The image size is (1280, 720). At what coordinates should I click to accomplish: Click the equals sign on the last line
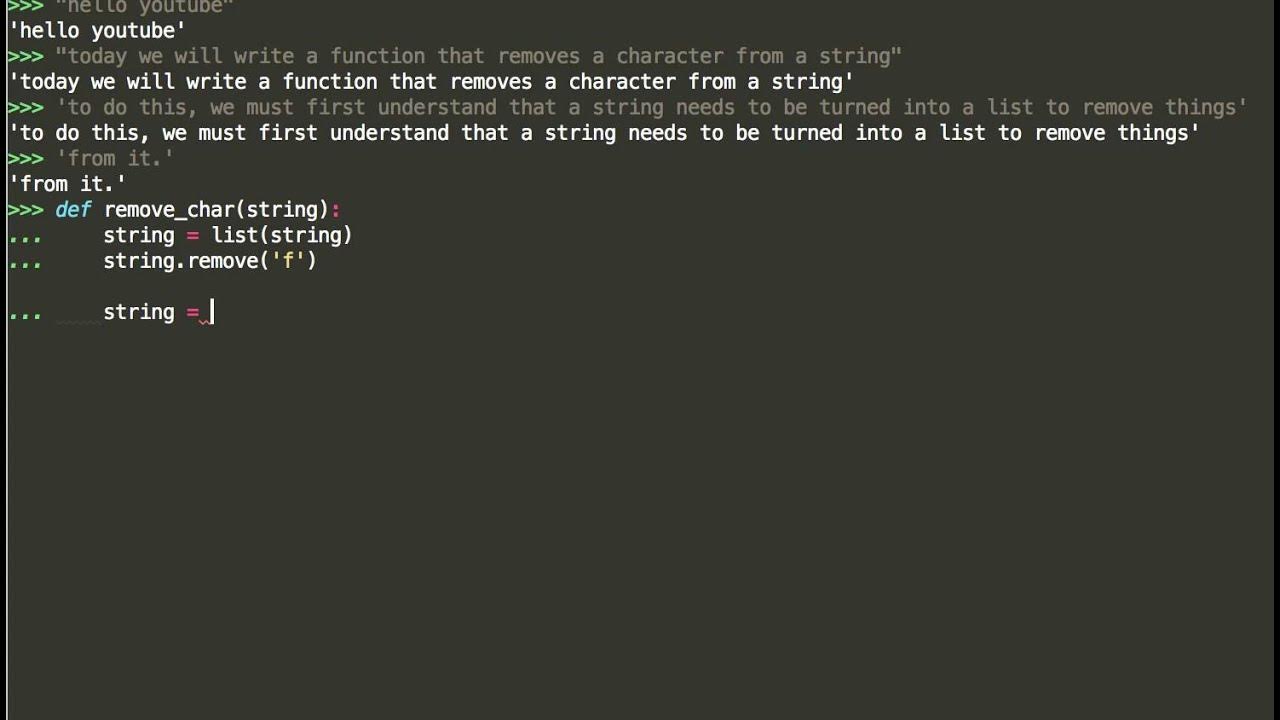[x=193, y=312]
